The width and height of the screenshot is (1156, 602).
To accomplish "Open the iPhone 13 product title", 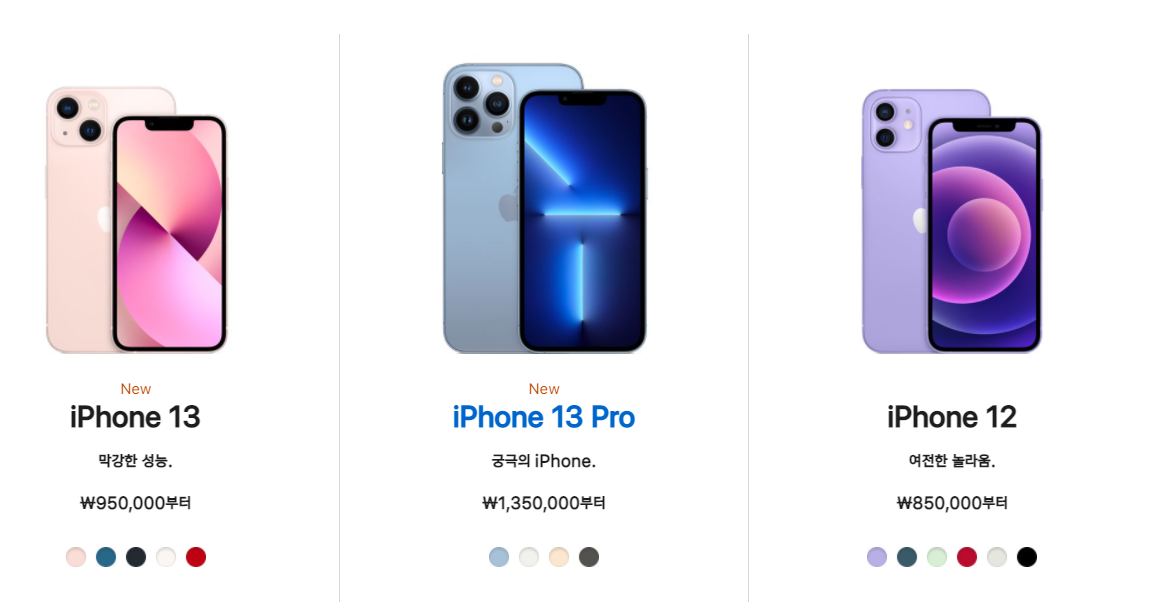I will pyautogui.click(x=135, y=418).
